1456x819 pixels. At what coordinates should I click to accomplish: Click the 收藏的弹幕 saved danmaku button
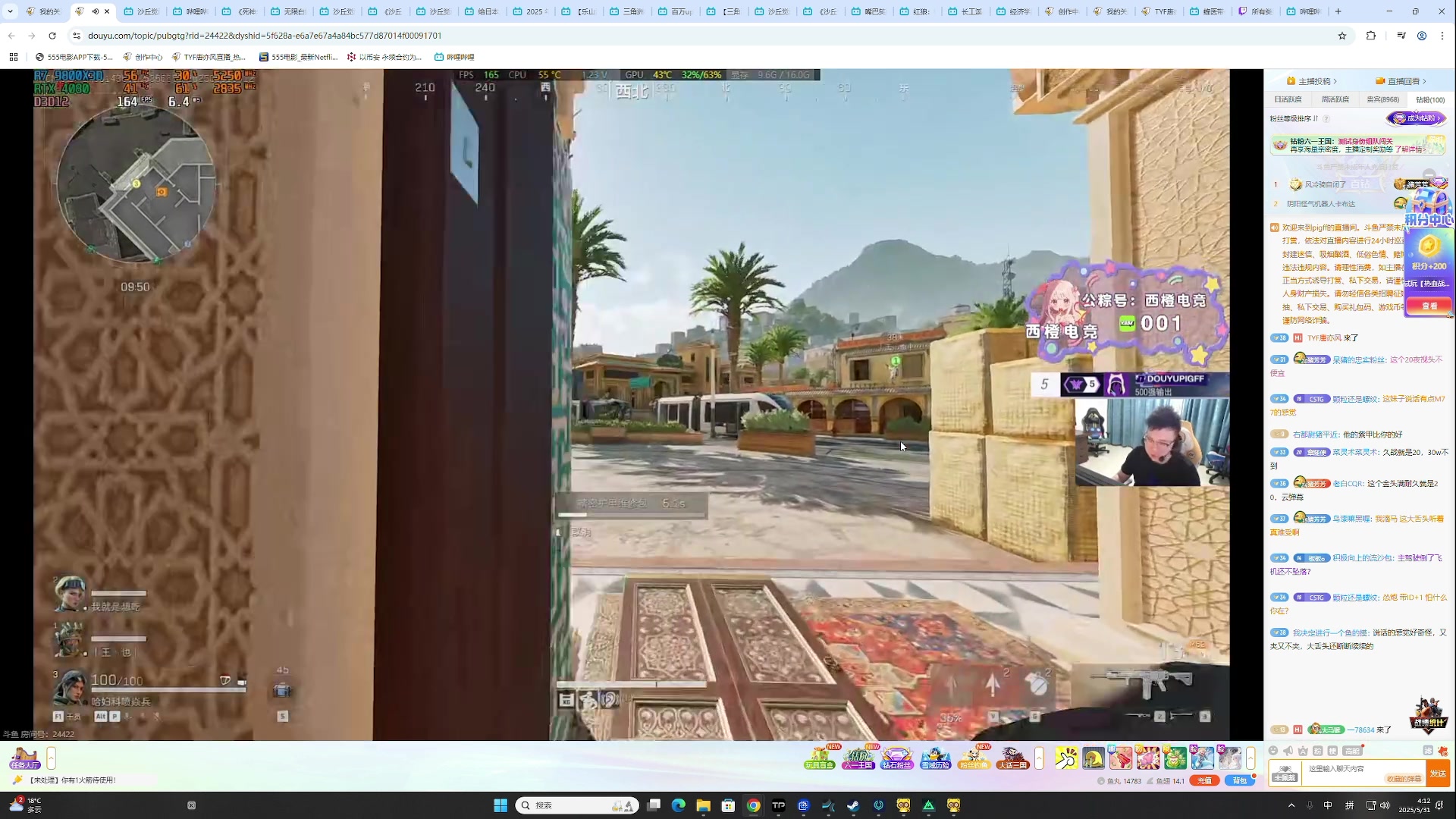(1404, 779)
